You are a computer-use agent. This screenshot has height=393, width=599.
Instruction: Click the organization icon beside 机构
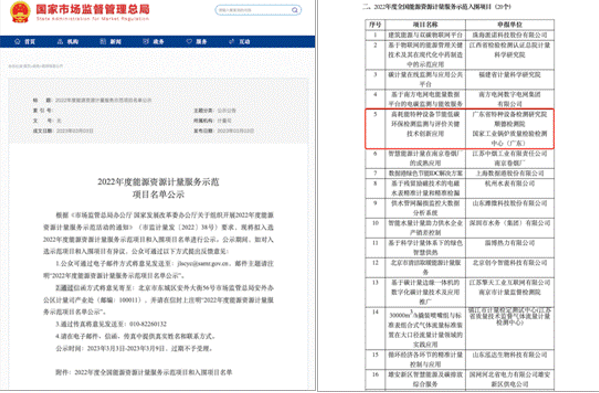(x=60, y=41)
